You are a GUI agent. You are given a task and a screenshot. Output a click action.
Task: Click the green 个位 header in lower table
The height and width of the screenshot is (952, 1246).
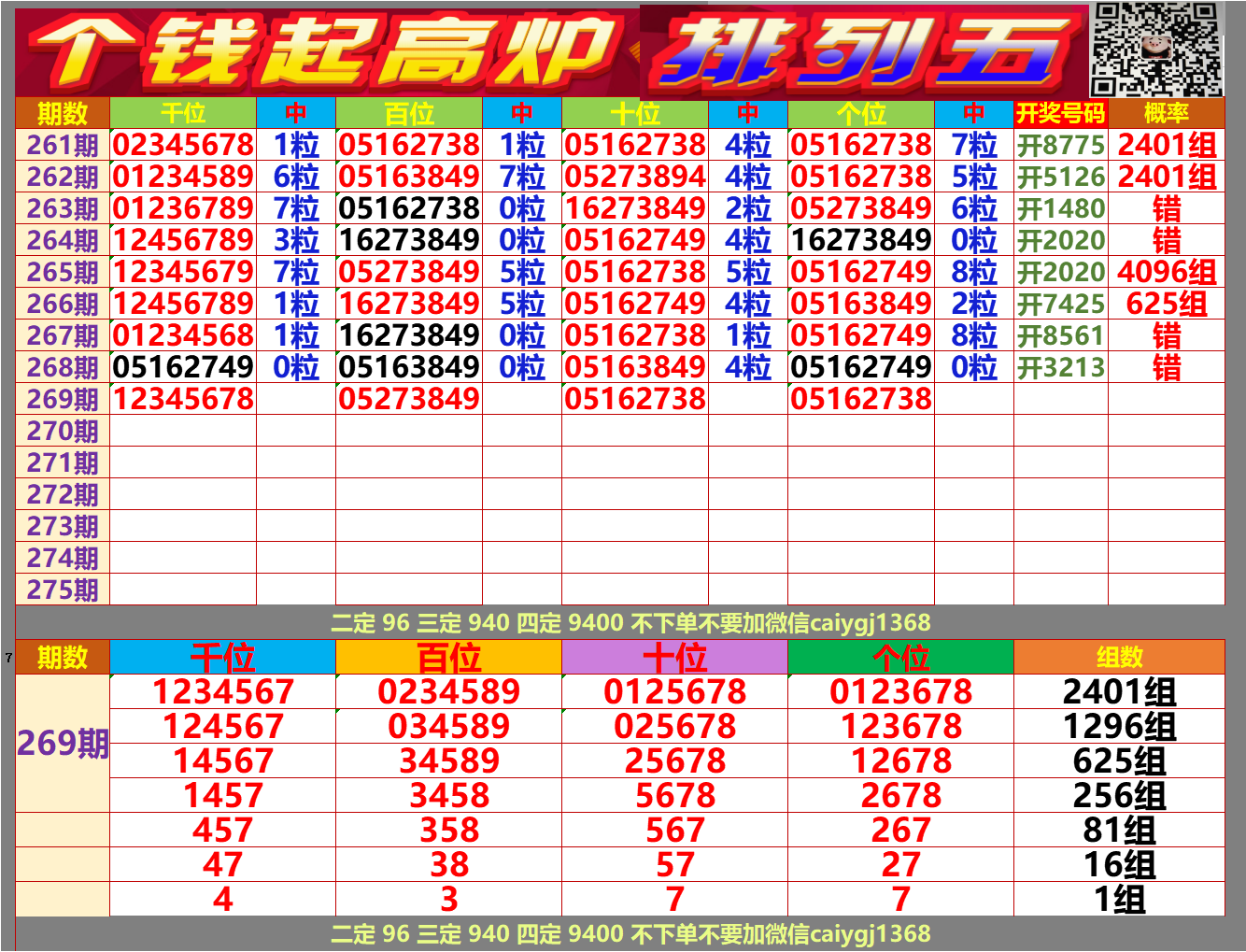pos(899,657)
